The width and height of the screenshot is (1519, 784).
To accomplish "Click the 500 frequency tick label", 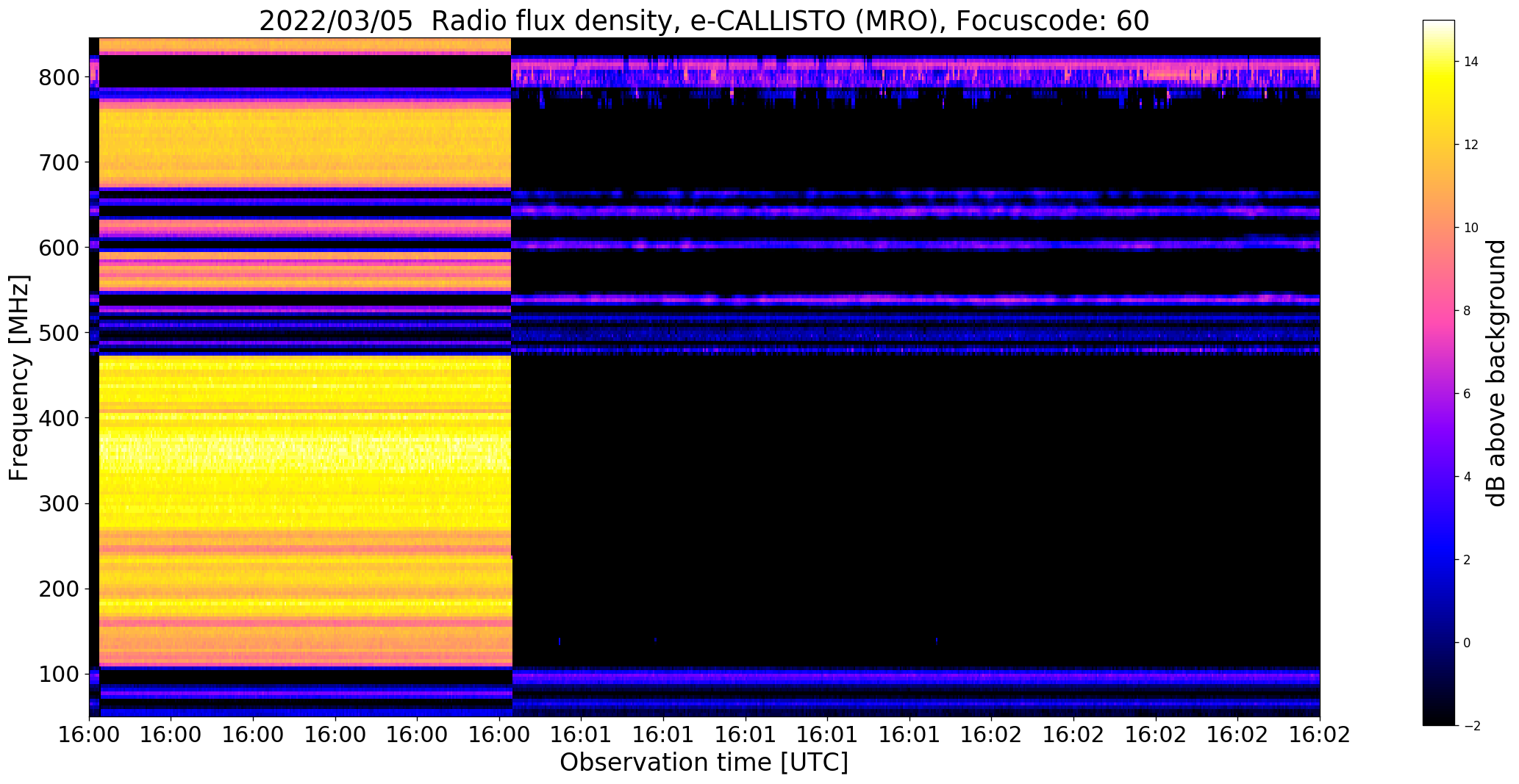I will [59, 333].
